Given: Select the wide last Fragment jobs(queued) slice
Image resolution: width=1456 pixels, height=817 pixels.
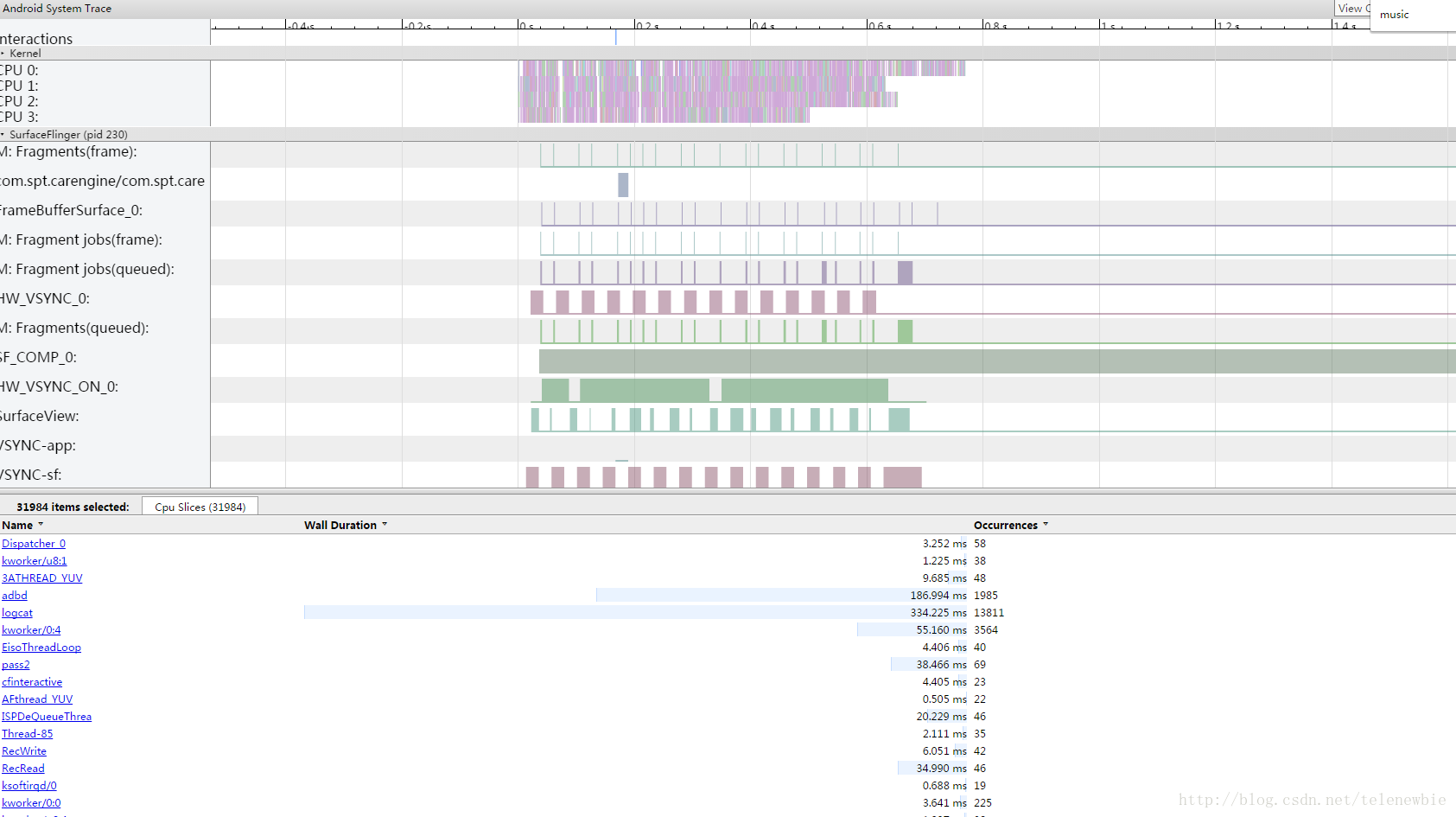Looking at the screenshot, I should (x=905, y=272).
